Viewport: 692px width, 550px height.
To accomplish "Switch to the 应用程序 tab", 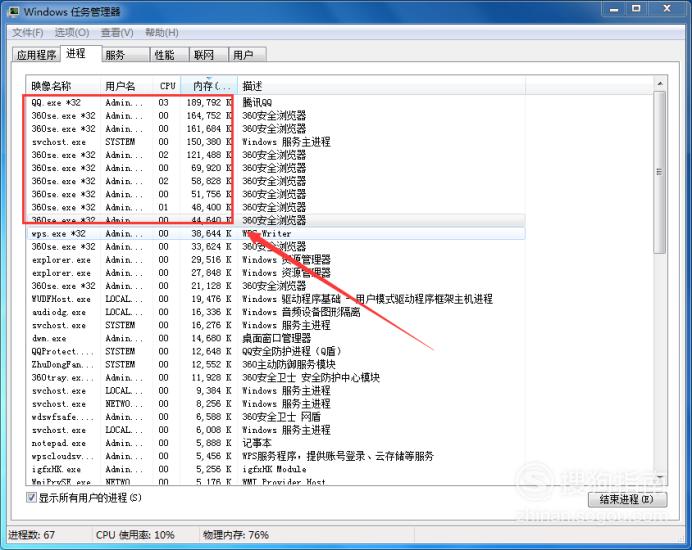I will point(36,55).
